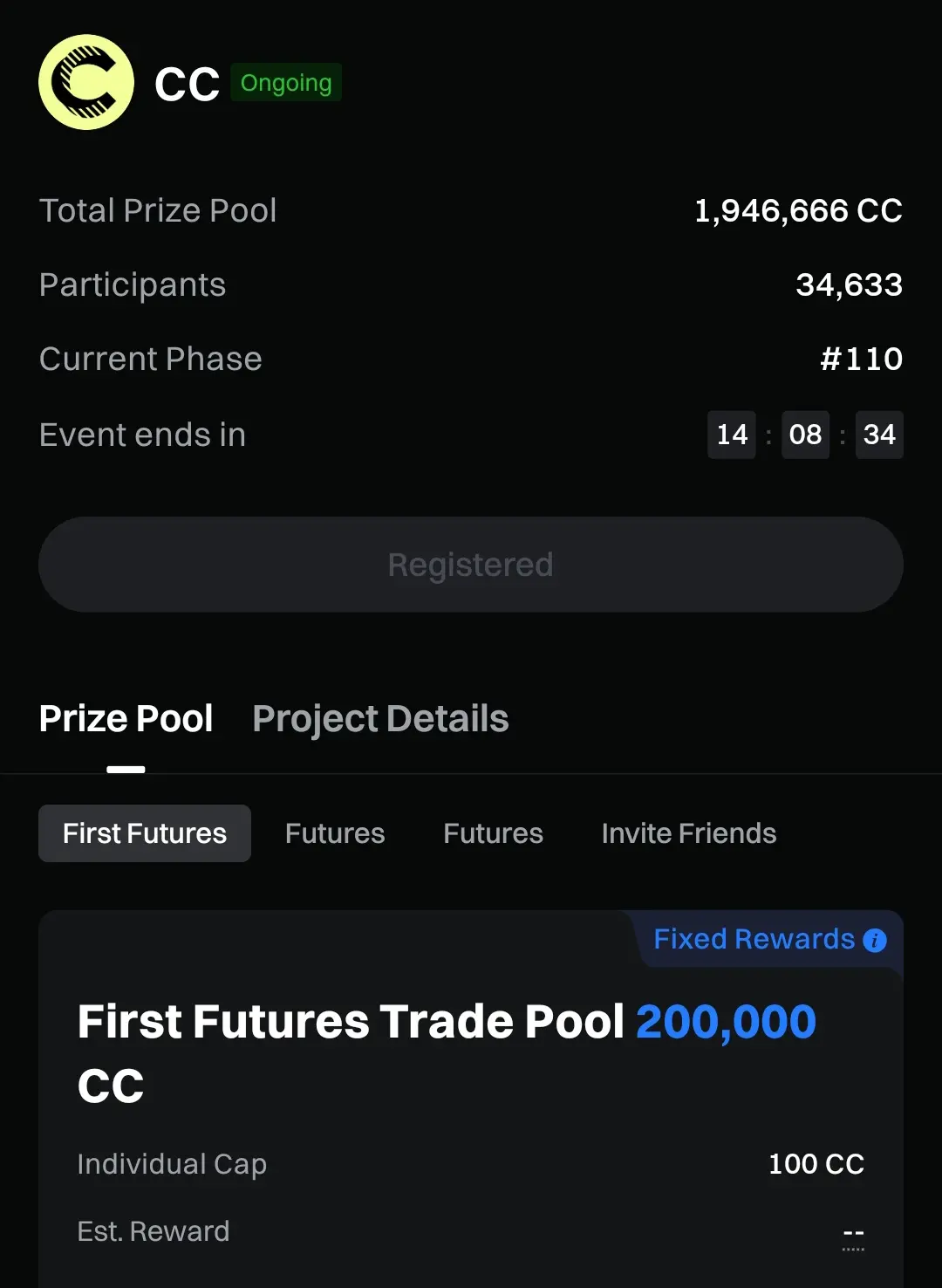Click the Fixed Rewards info icon
The width and height of the screenshot is (942, 1288).
click(x=874, y=940)
